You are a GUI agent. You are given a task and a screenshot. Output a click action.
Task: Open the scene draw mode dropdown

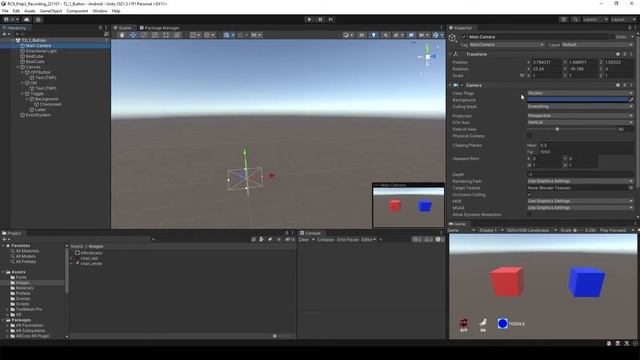tap(347, 35)
